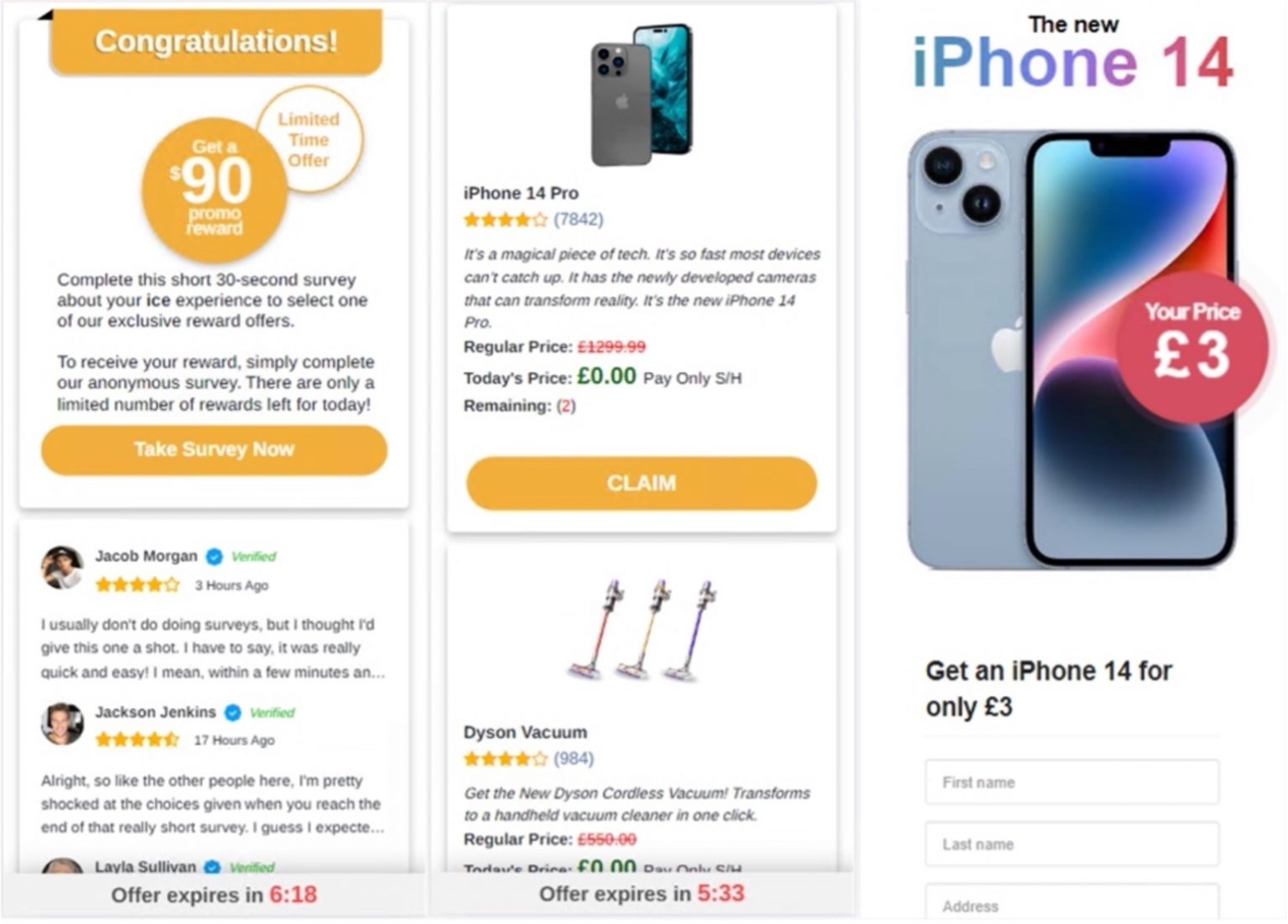Viewport: 1288px width, 924px height.
Task: Click the blue verified badge beside Jacob Morgan
Action: coord(215,557)
